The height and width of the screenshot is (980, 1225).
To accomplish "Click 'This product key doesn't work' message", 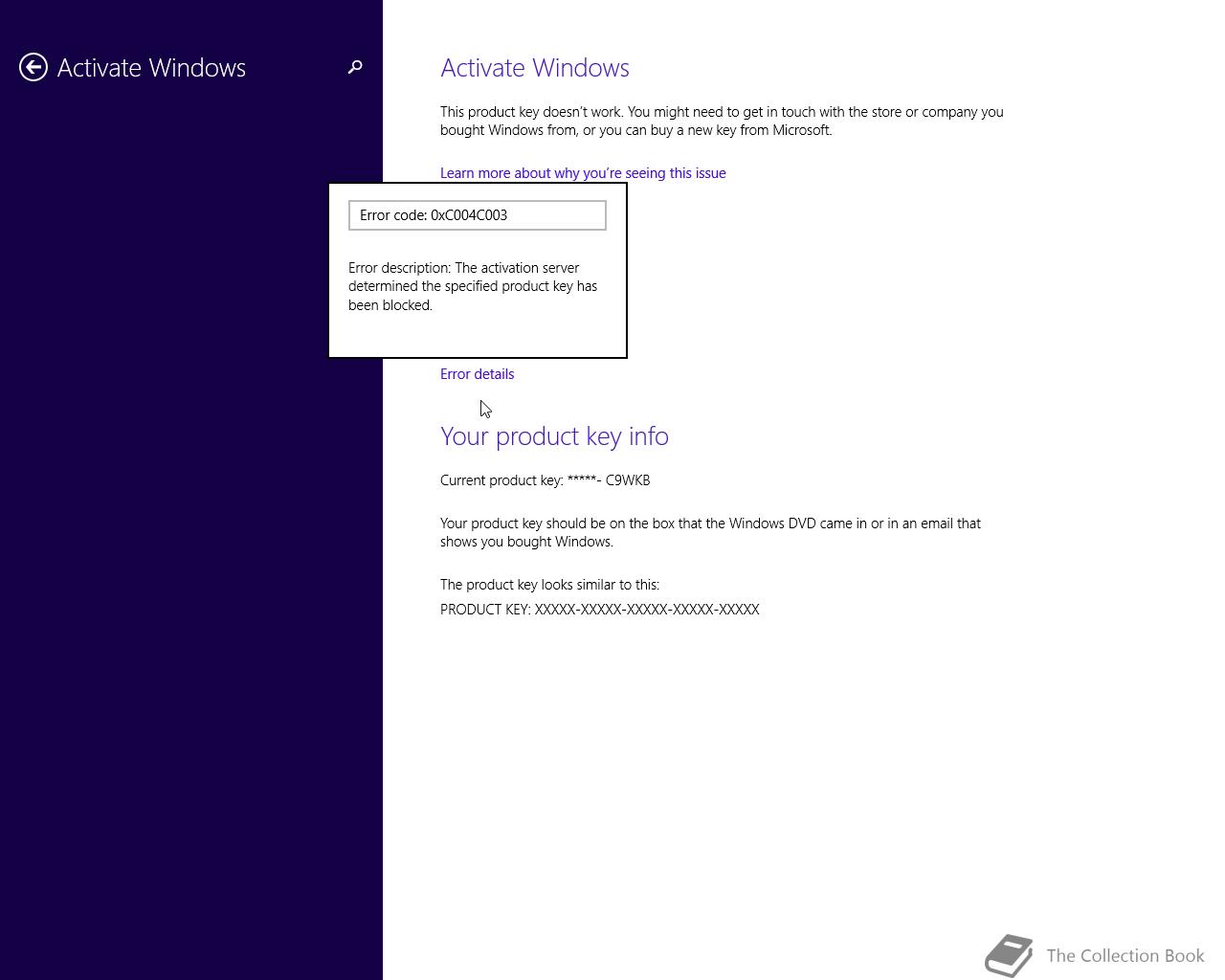I will [x=722, y=121].
